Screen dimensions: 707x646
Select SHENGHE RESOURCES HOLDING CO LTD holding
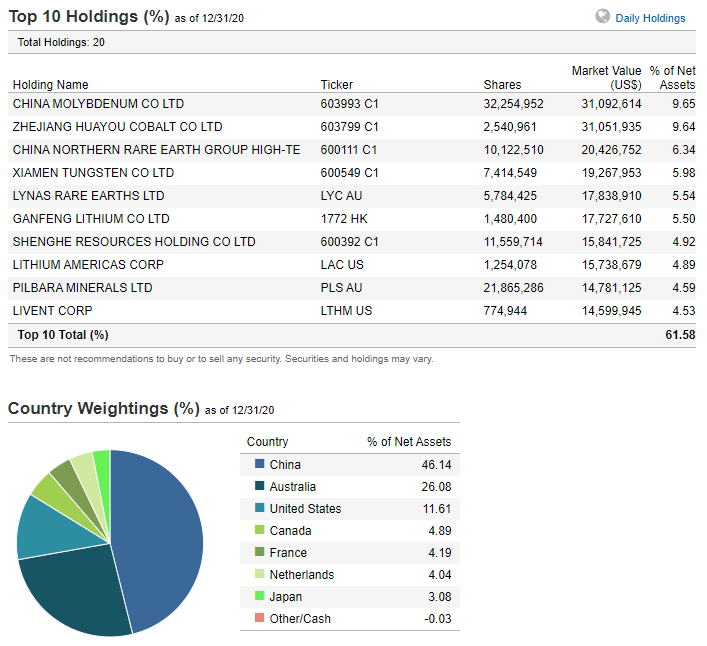(x=134, y=242)
